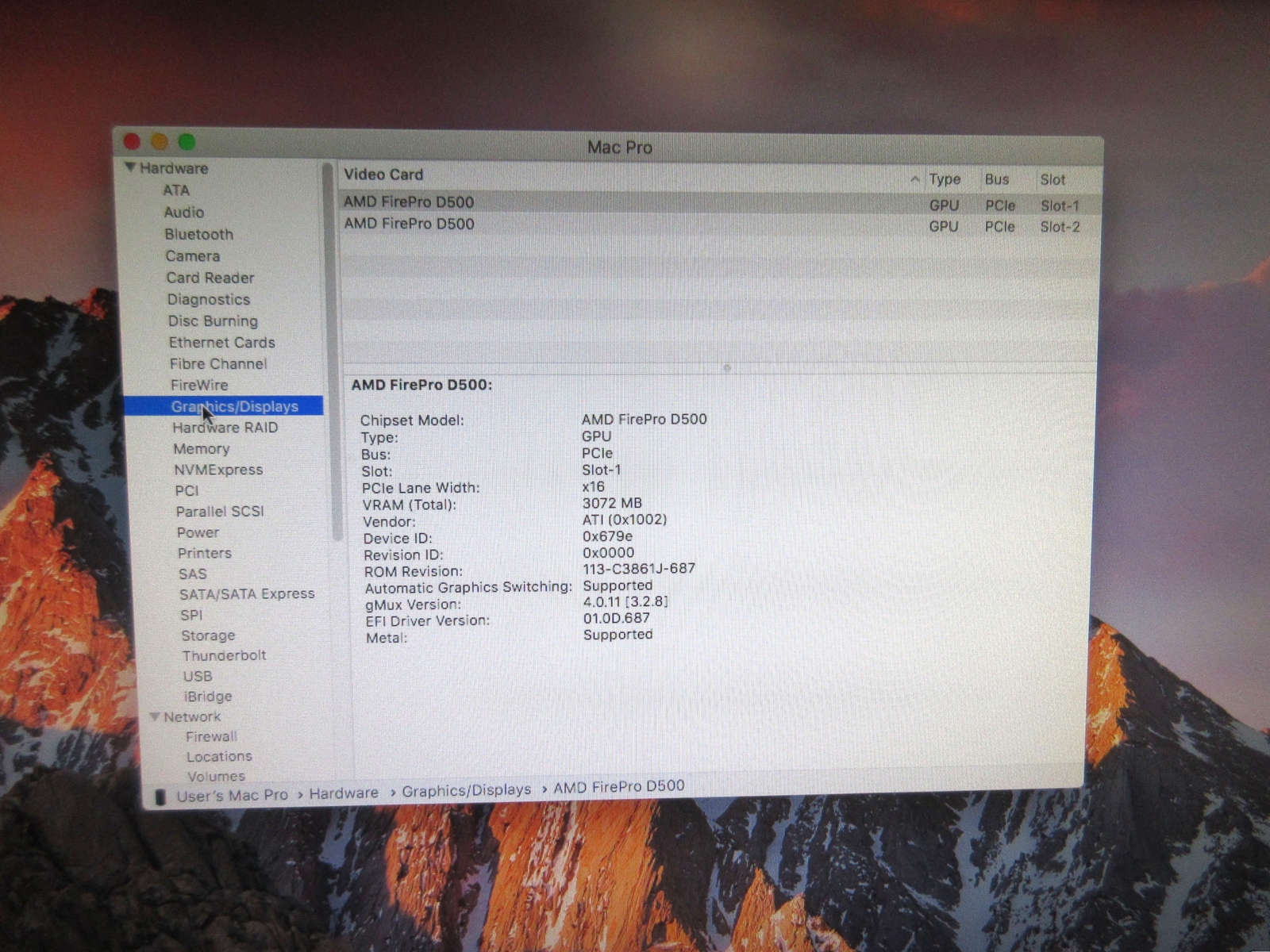Select ATA in the sidebar

176,190
